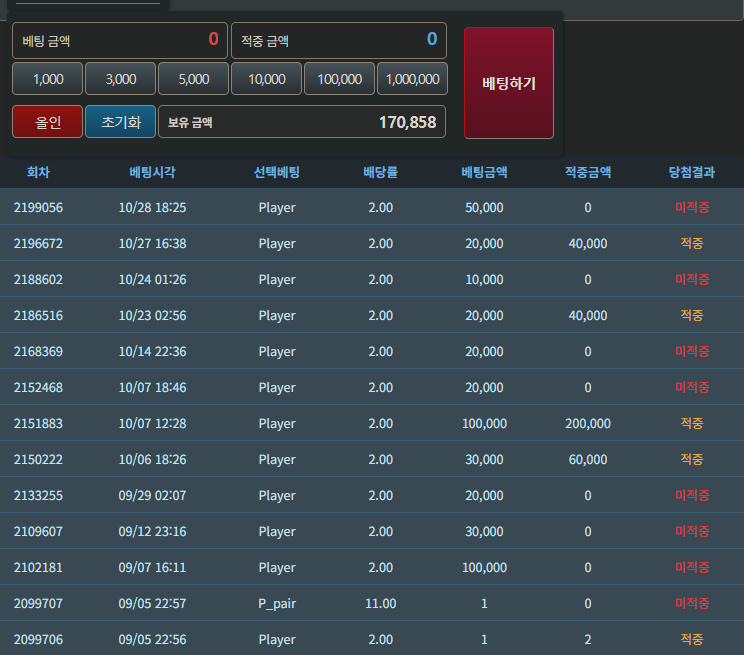Click bet time 10/23 02:56

pyautogui.click(x=152, y=316)
